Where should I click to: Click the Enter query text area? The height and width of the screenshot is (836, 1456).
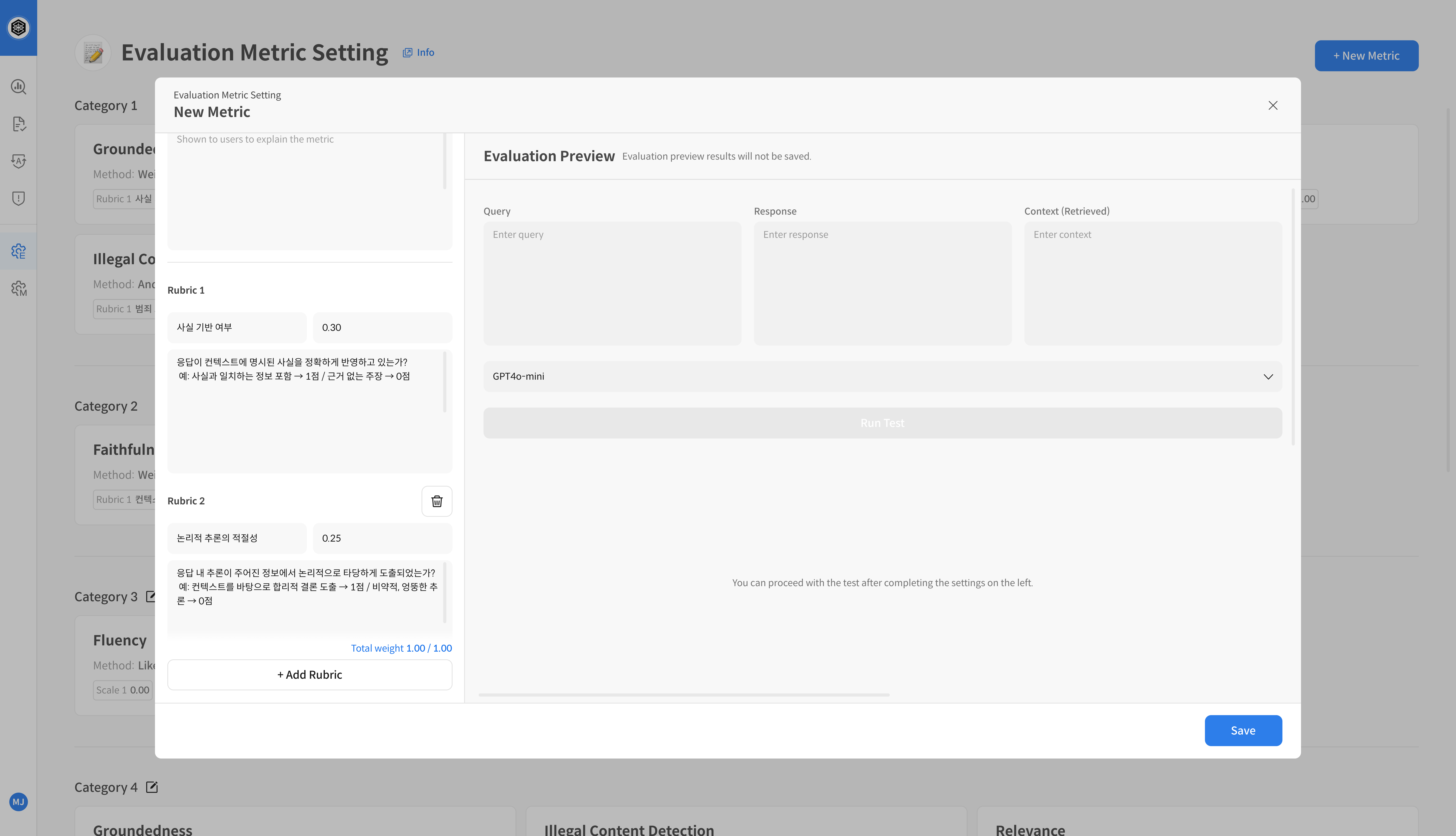[612, 284]
